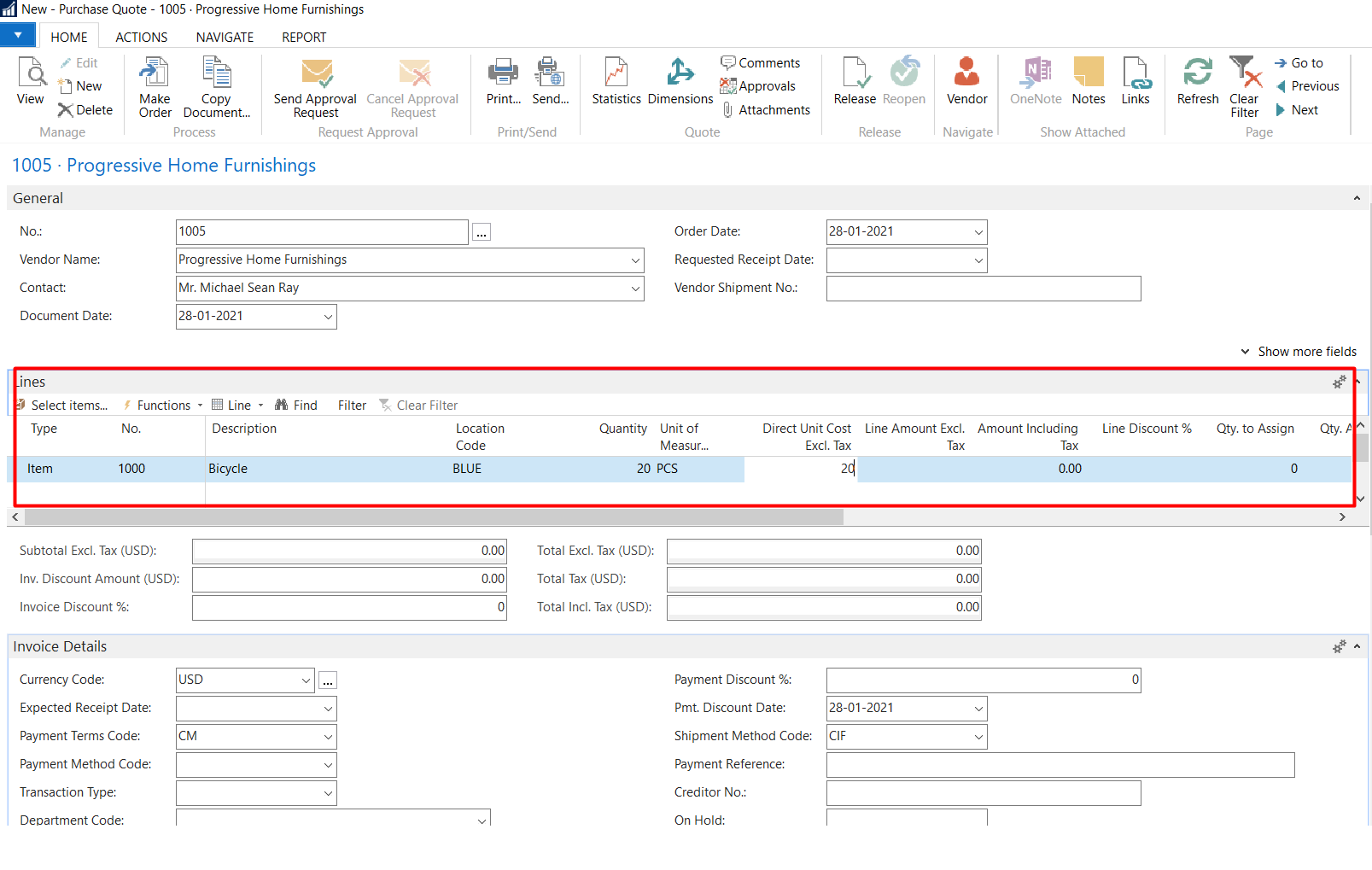The image size is (1372, 870).
Task: Open the Currency Code dropdown
Action: (306, 680)
